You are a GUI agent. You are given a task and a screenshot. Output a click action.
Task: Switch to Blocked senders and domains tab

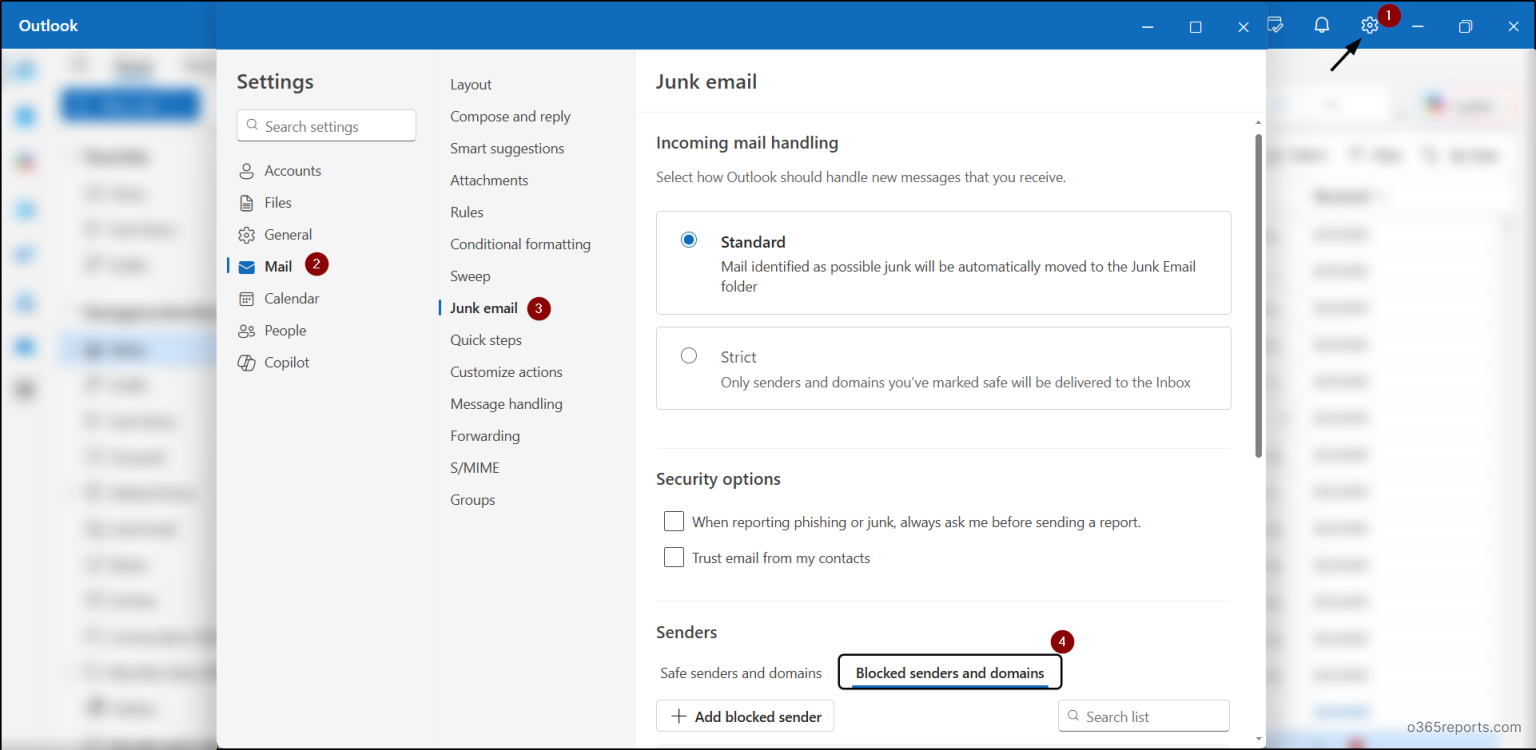950,673
